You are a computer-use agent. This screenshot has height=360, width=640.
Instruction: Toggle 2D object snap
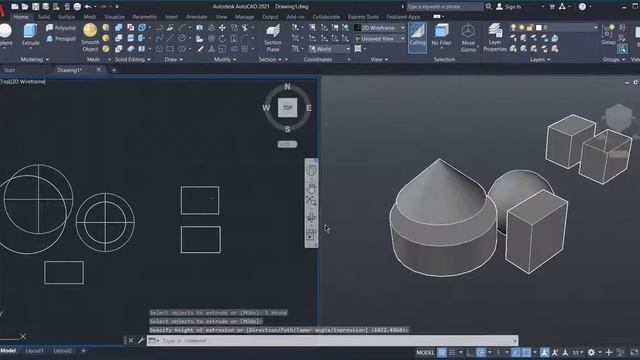[526, 352]
